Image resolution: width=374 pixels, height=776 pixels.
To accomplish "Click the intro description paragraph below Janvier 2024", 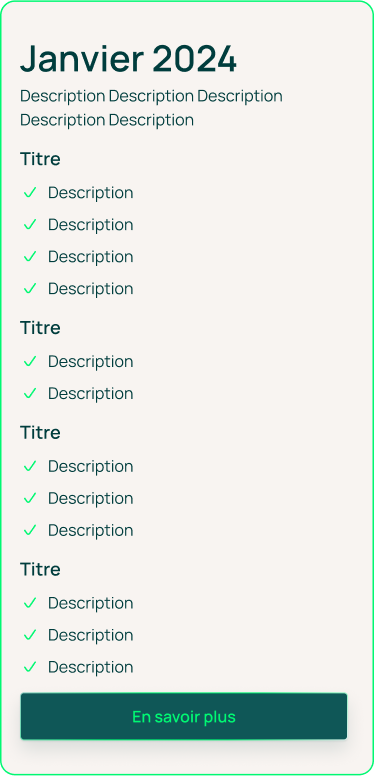I will coord(151,108).
